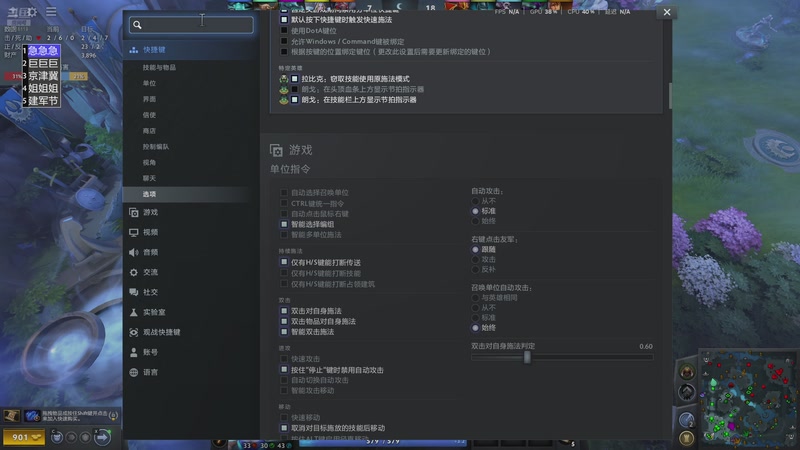
Task: Toggle 智能双击施法 checkbox
Action: point(284,332)
